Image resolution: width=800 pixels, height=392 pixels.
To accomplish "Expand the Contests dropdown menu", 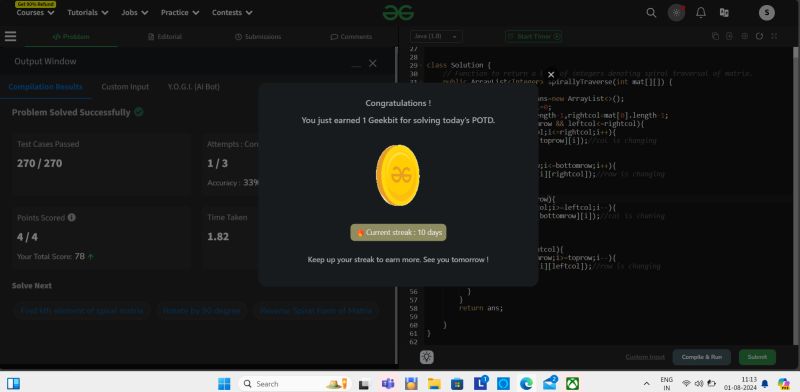I will pyautogui.click(x=232, y=13).
